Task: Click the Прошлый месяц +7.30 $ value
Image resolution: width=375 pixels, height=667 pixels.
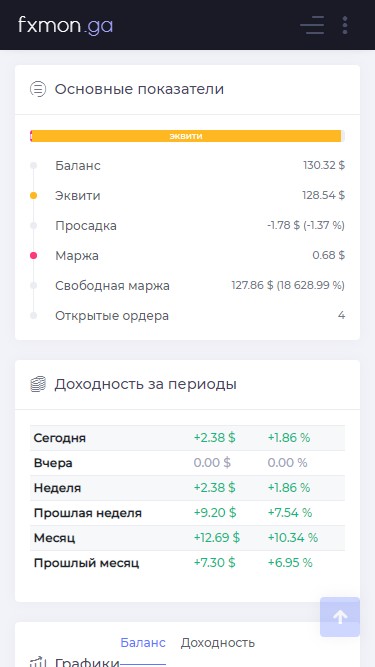Action: [214, 563]
